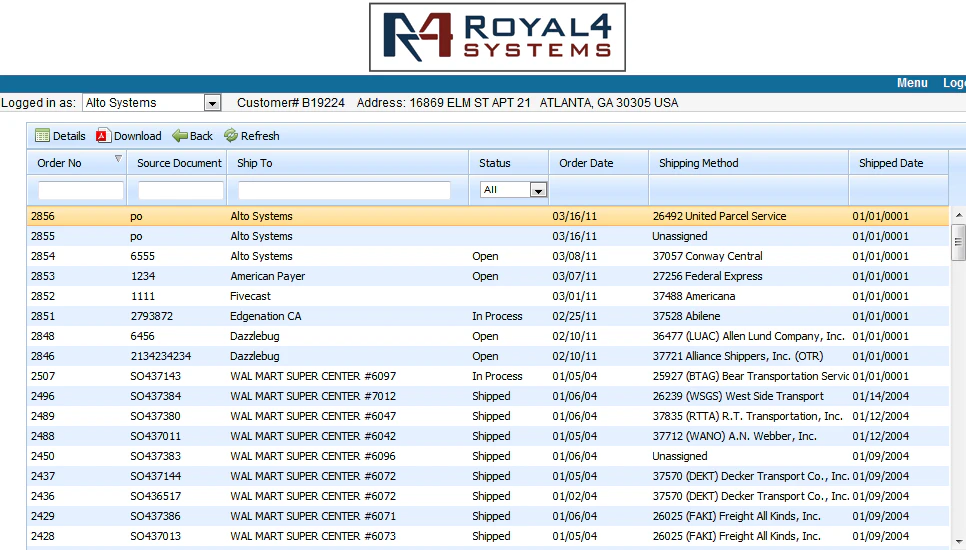
Task: Click order date 03/01/11
Action: 574,296
